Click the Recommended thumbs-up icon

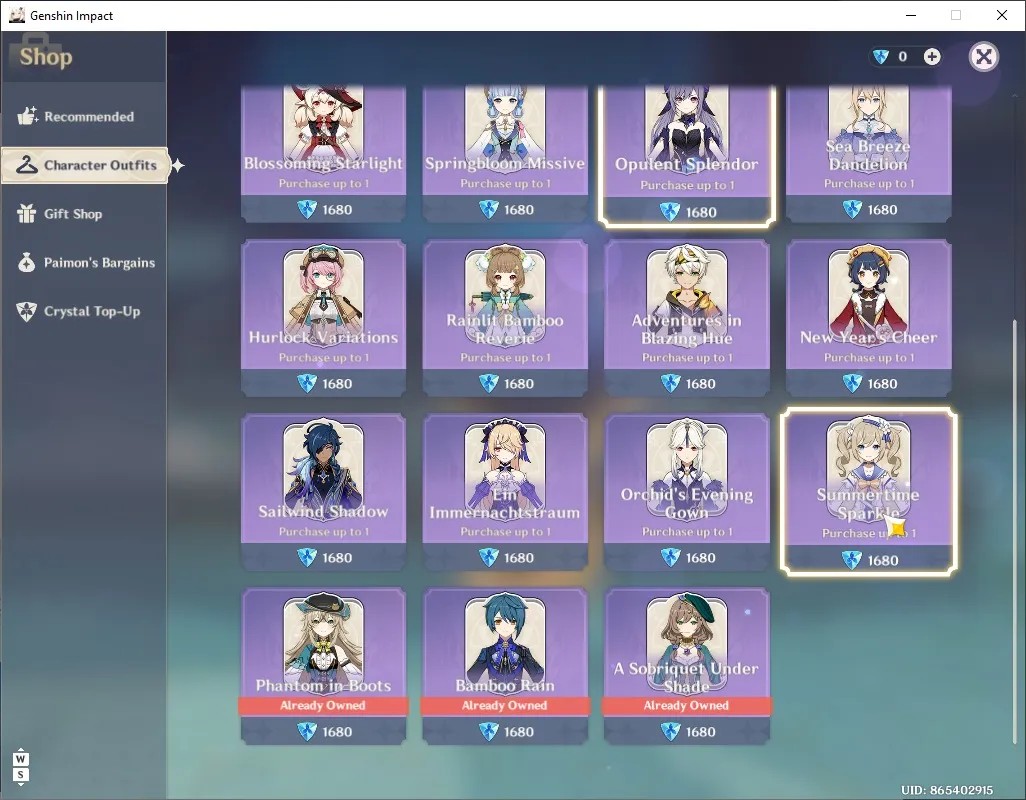(27, 116)
